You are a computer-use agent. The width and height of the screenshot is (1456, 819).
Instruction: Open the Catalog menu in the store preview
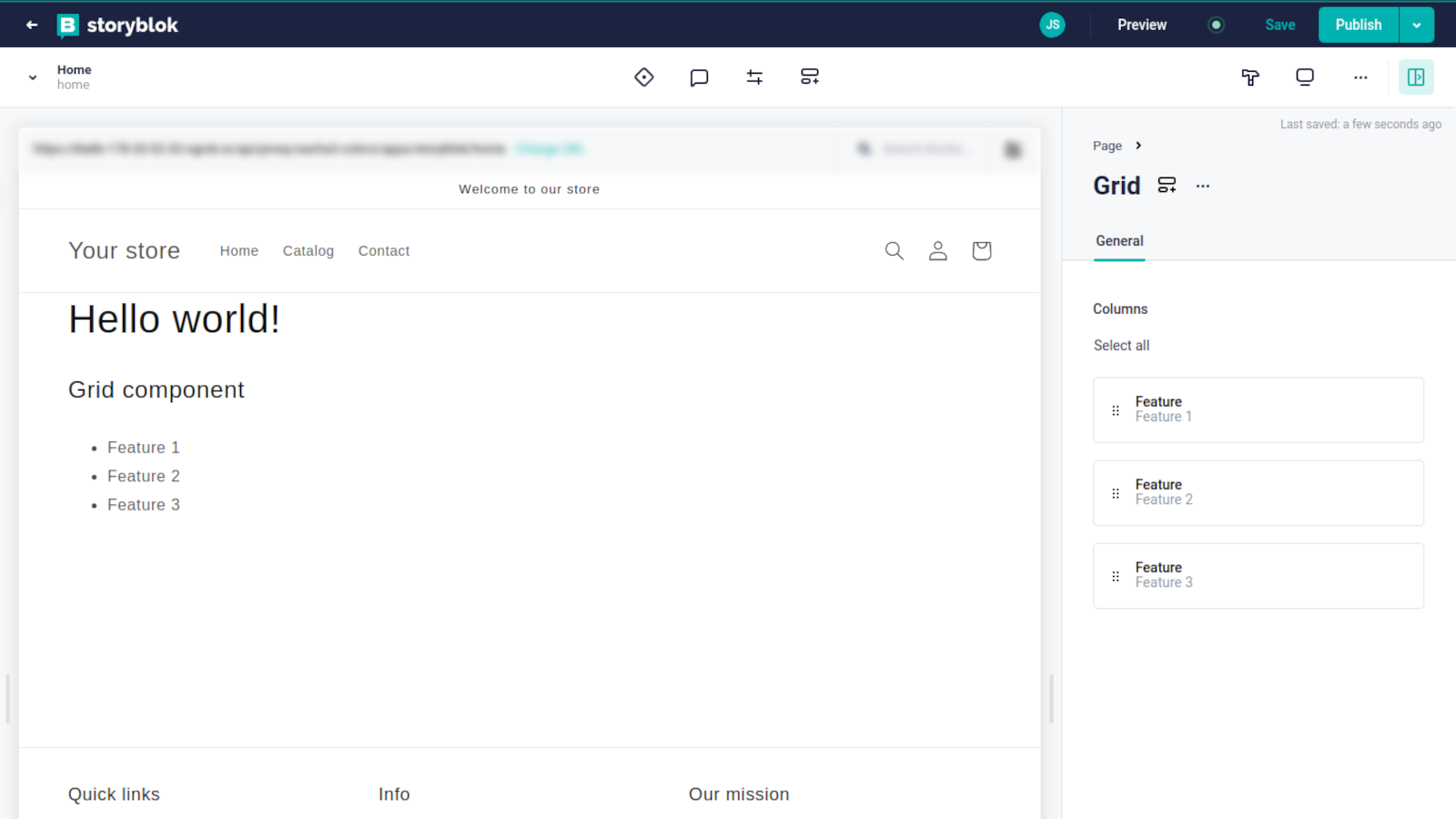[x=308, y=250]
